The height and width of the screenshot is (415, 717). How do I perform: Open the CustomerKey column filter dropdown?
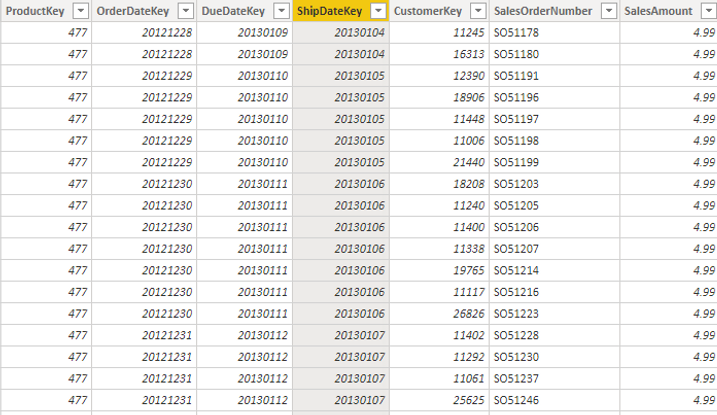click(478, 11)
